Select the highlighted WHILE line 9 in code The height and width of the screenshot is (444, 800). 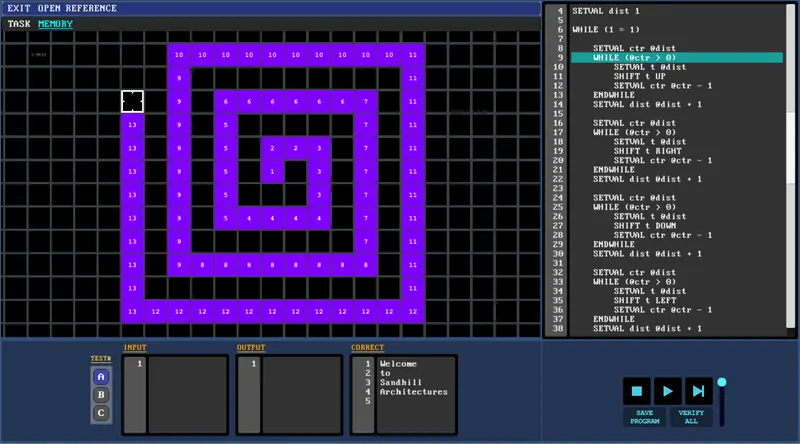pyautogui.click(x=677, y=58)
